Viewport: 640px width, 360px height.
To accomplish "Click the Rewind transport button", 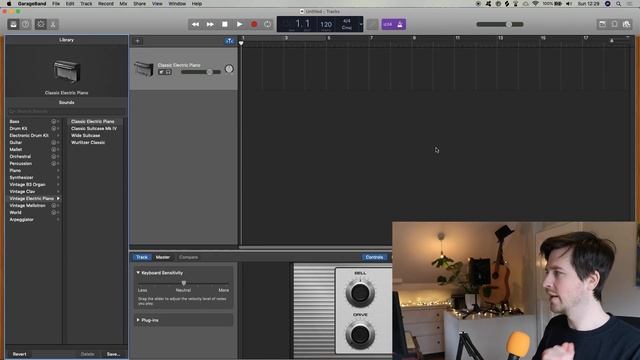I will pos(196,24).
